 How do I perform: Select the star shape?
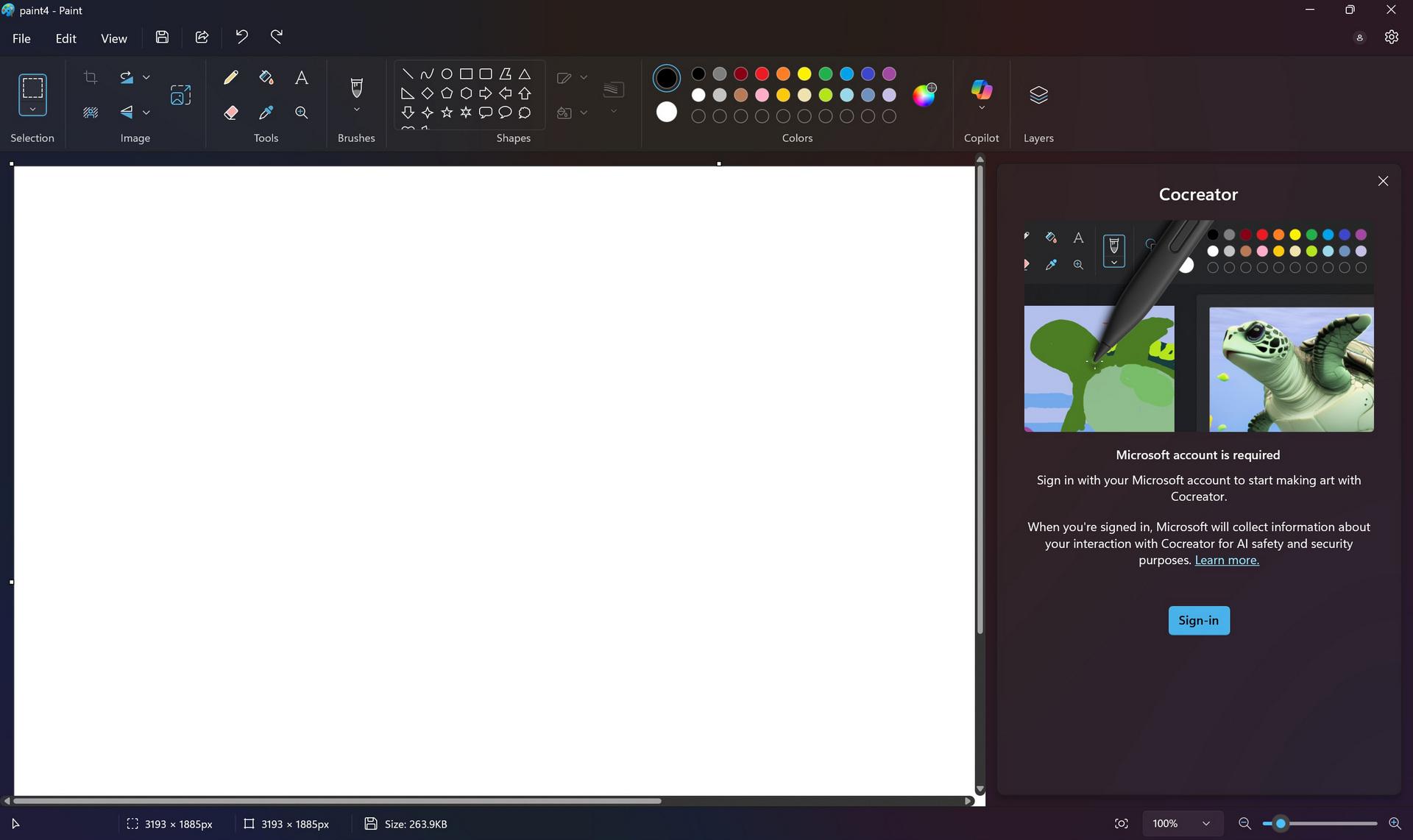click(447, 113)
